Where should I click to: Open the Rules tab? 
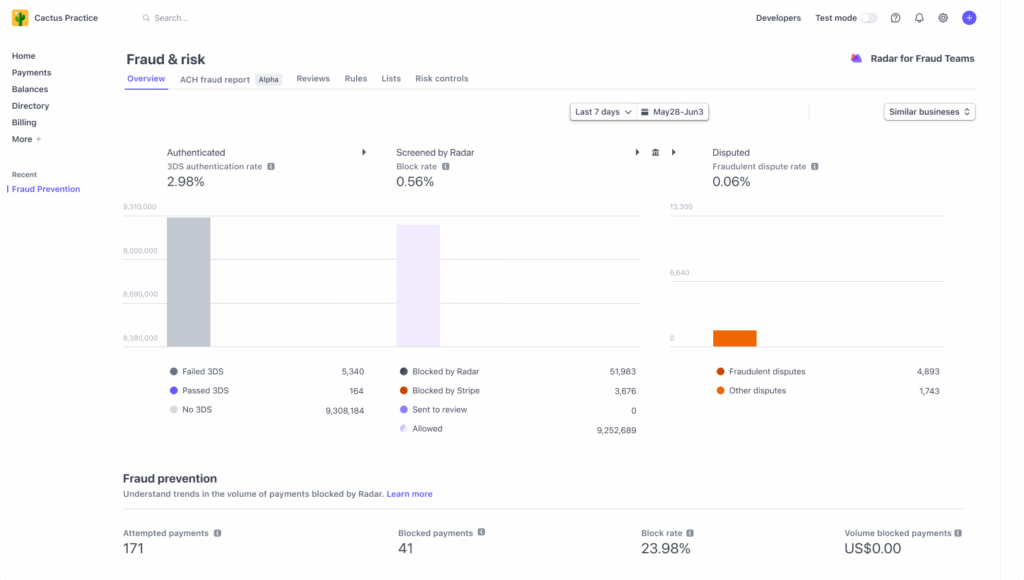click(356, 78)
